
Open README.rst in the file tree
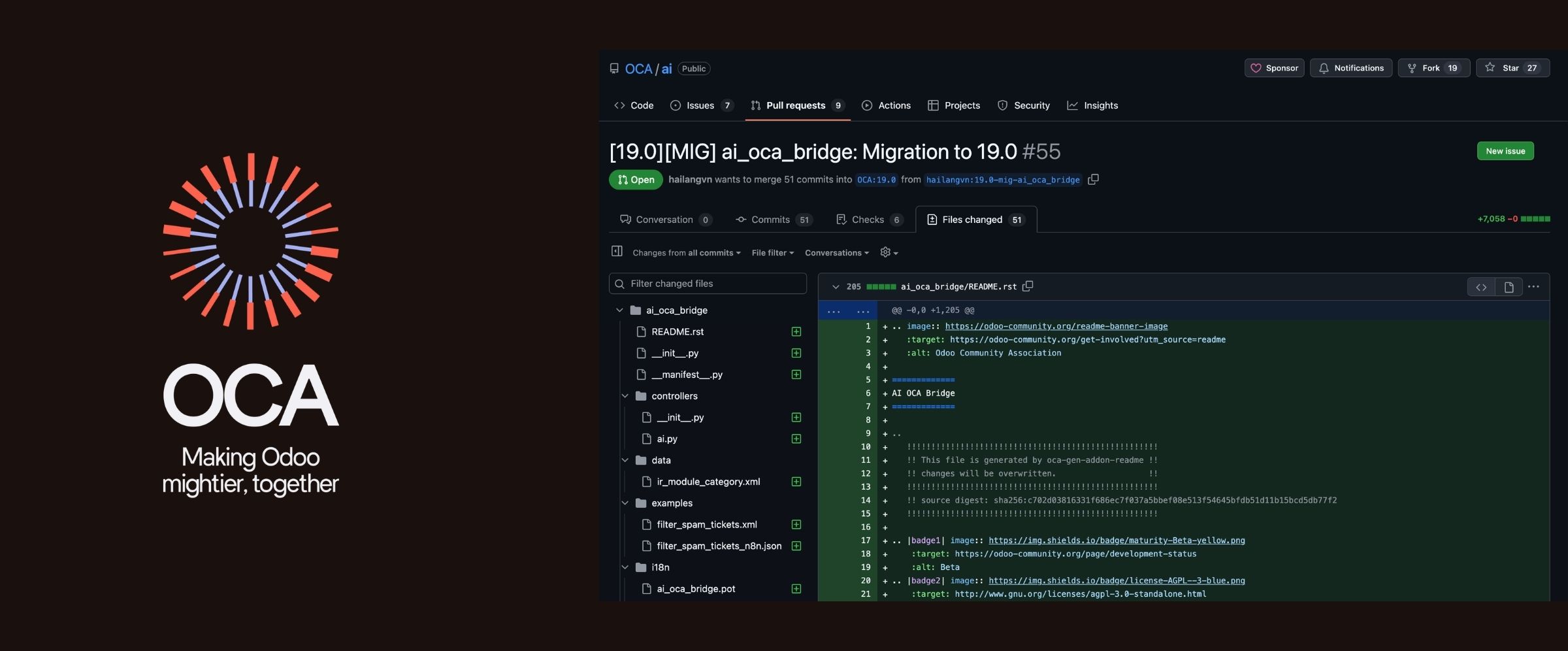[x=678, y=332]
